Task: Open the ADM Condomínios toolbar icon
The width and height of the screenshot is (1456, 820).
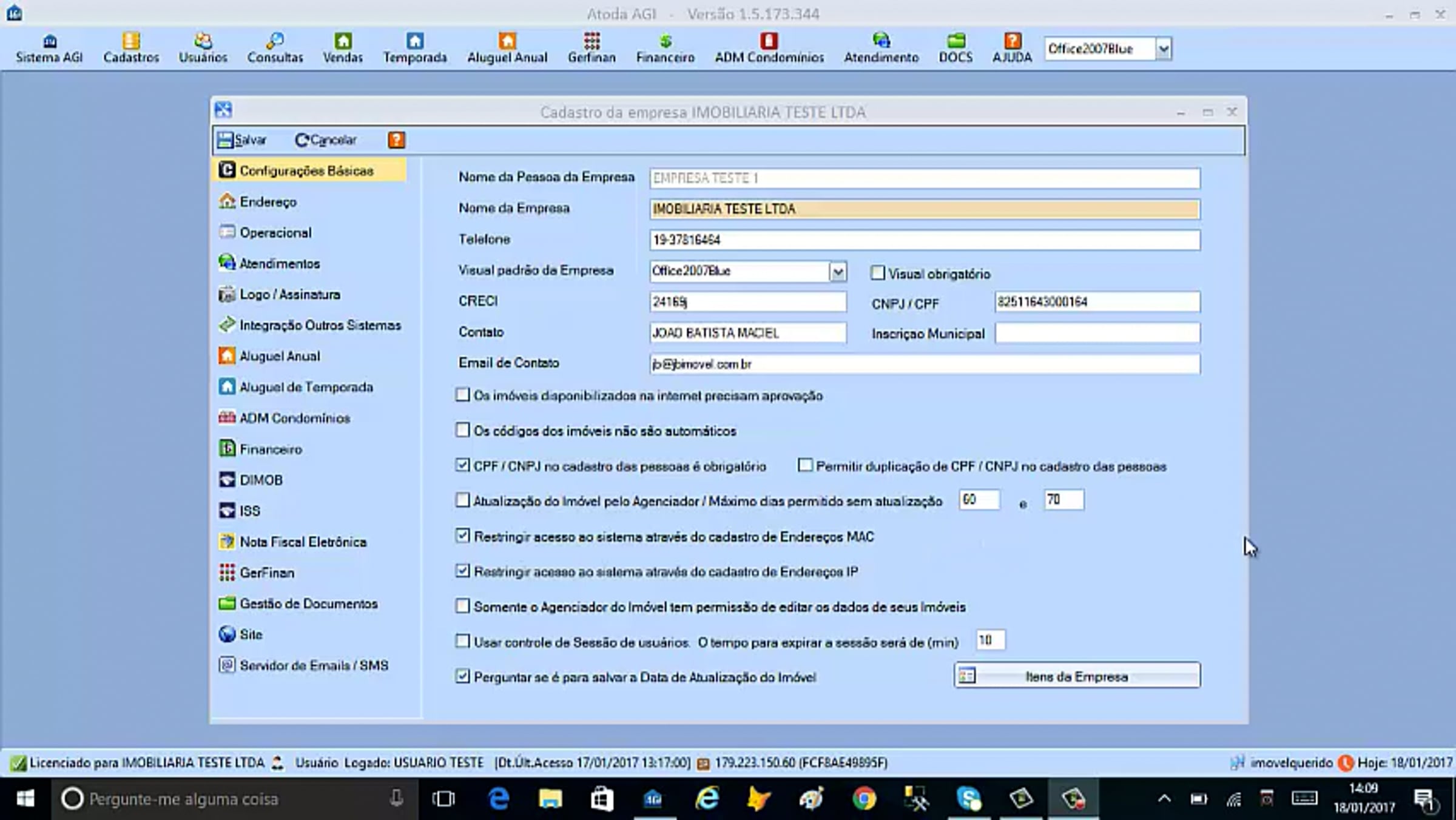Action: pos(769,48)
